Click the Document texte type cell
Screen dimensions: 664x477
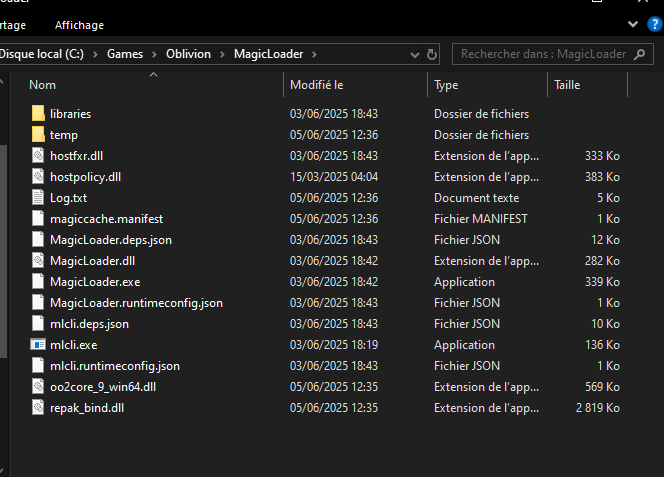(x=476, y=198)
